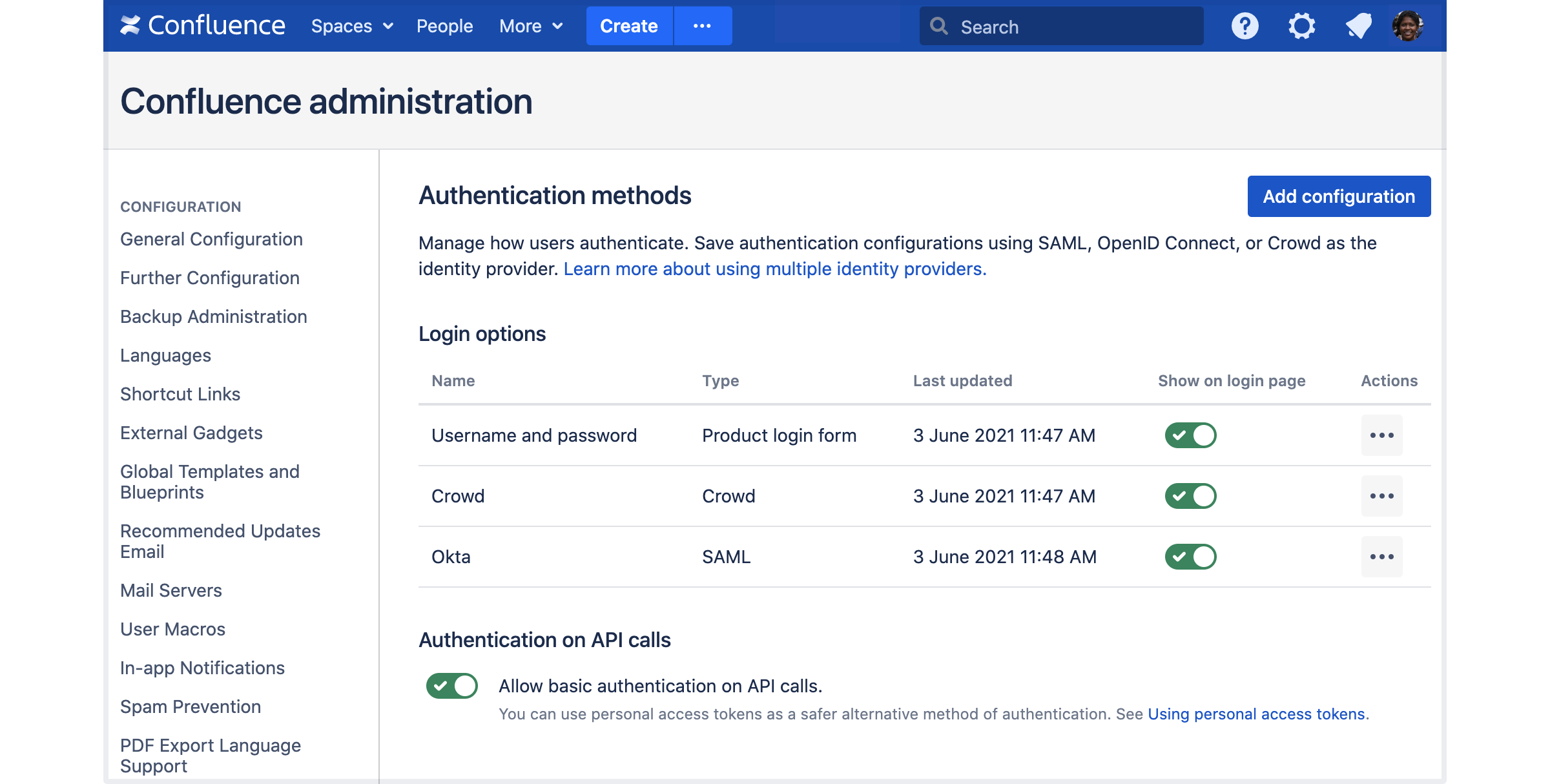1550x784 pixels.
Task: Open actions menu for Crowd row
Action: (1381, 496)
